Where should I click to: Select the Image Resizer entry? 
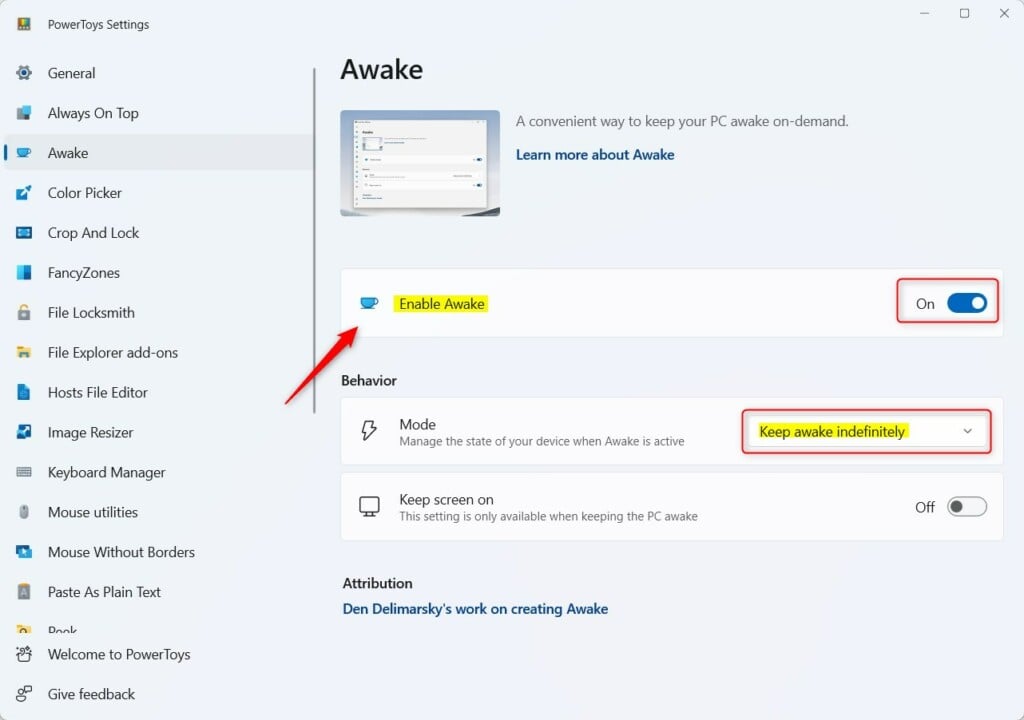159,432
